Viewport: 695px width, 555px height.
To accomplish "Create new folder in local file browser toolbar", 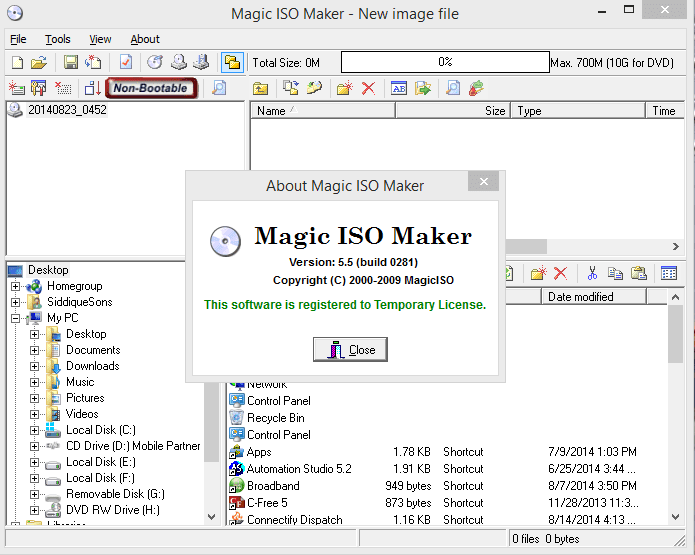I will (538, 273).
